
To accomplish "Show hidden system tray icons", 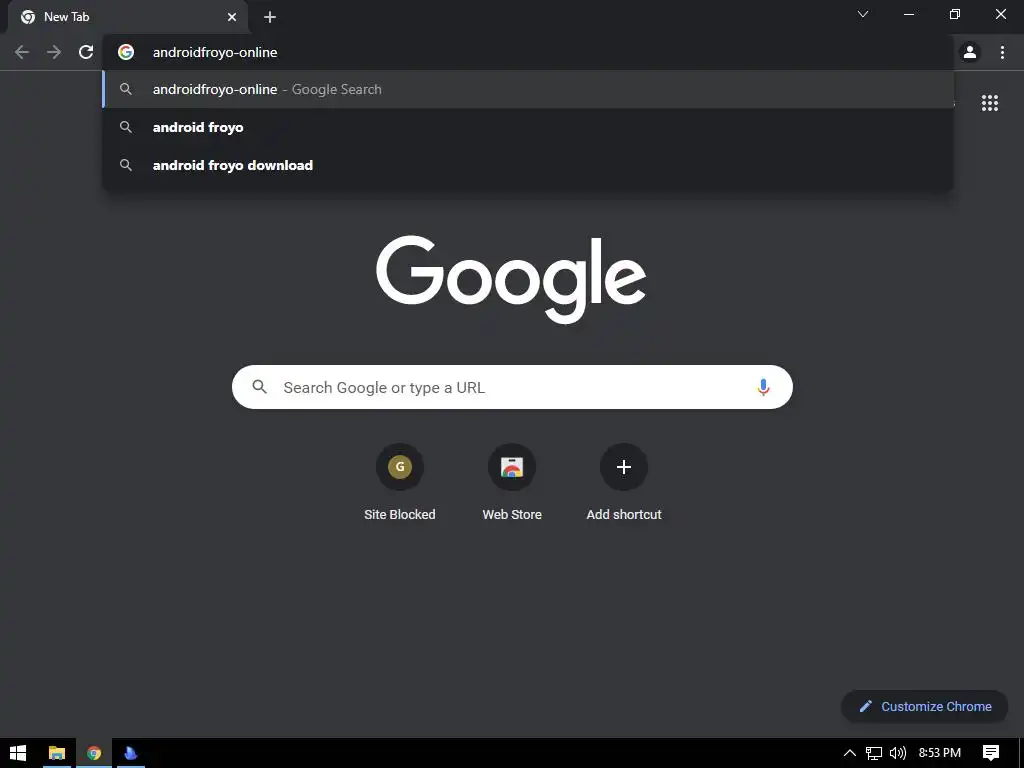I will pos(850,753).
